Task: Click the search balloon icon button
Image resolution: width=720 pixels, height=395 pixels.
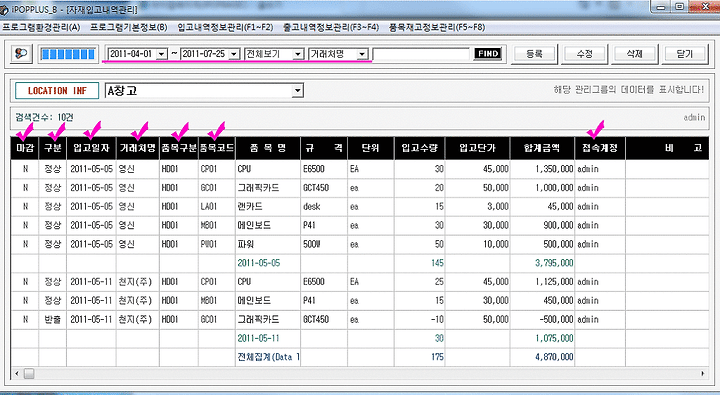Action: tap(21, 54)
